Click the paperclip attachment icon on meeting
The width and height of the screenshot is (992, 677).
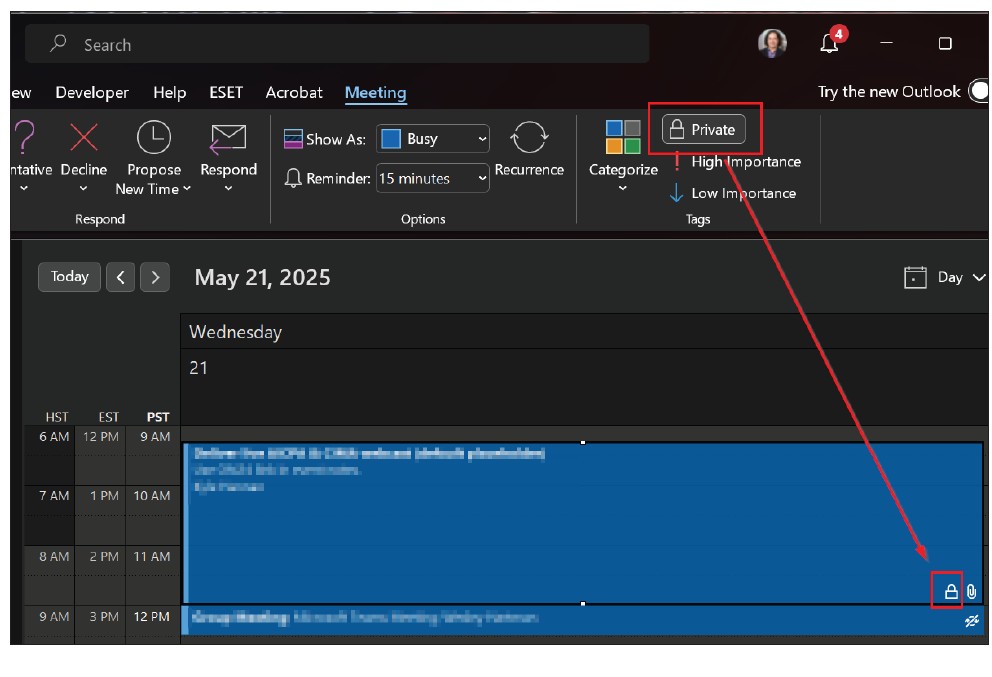(971, 591)
